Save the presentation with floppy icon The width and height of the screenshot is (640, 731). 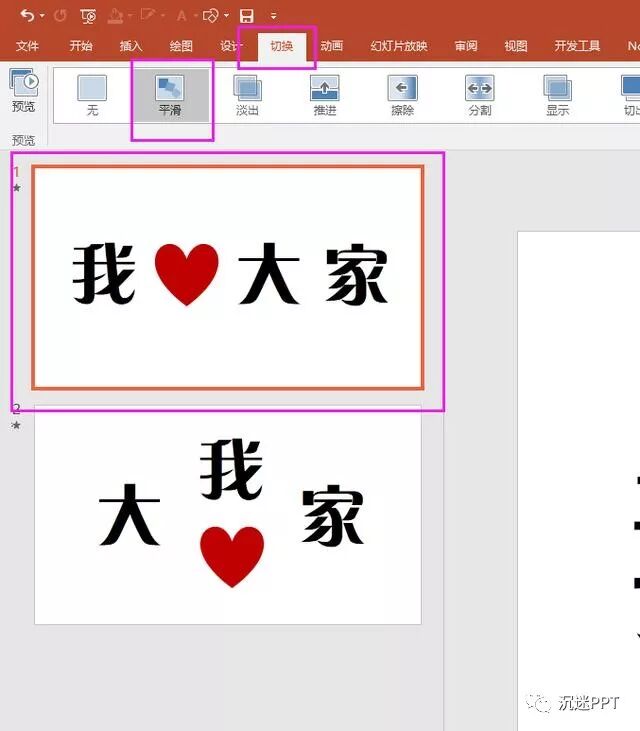(247, 16)
